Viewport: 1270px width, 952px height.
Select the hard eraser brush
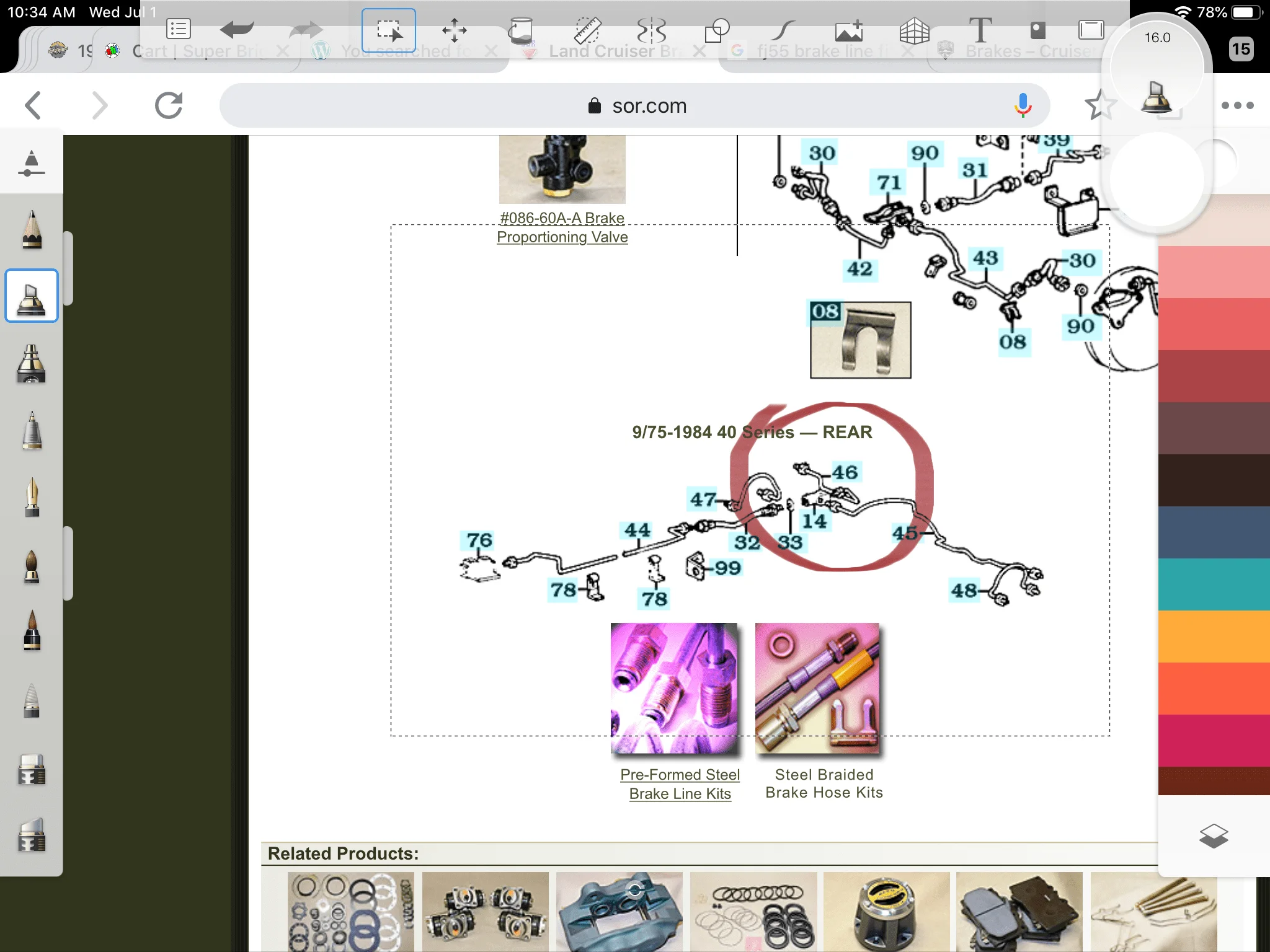click(x=31, y=769)
